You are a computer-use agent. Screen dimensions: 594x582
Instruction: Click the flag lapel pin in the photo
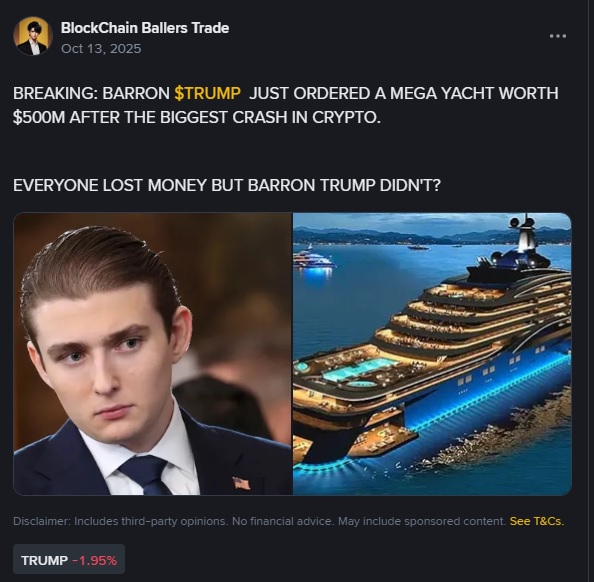coord(241,483)
